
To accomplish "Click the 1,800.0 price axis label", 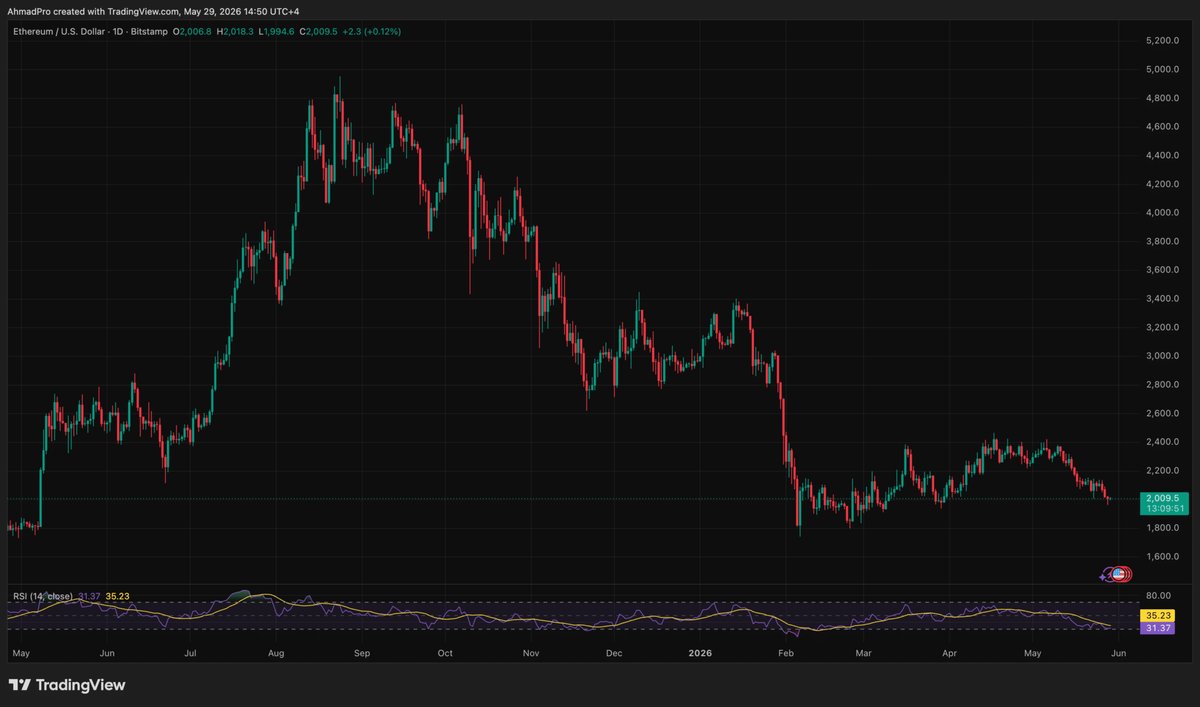I will (x=1160, y=528).
